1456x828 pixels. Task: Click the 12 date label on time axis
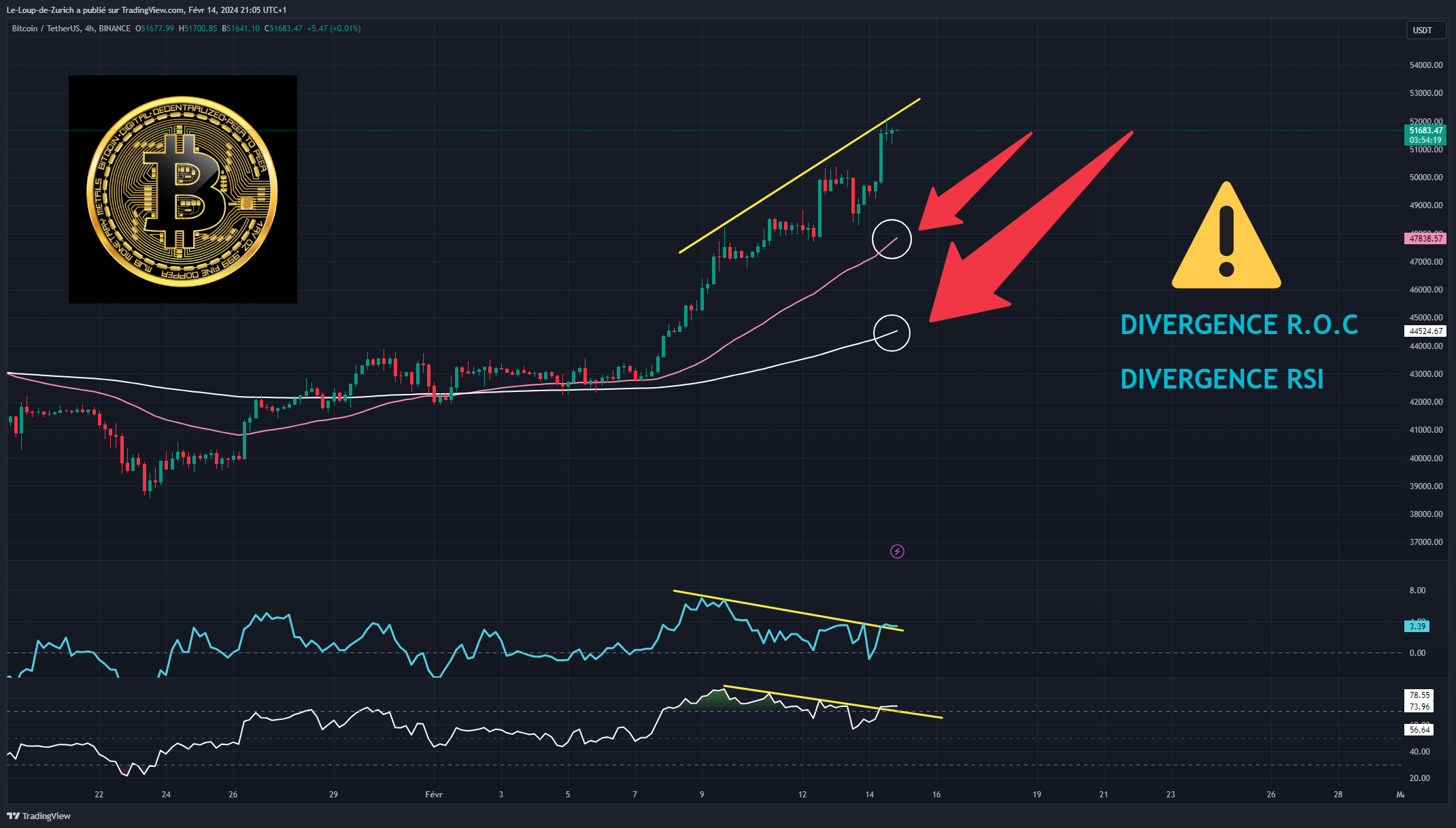pos(802,795)
